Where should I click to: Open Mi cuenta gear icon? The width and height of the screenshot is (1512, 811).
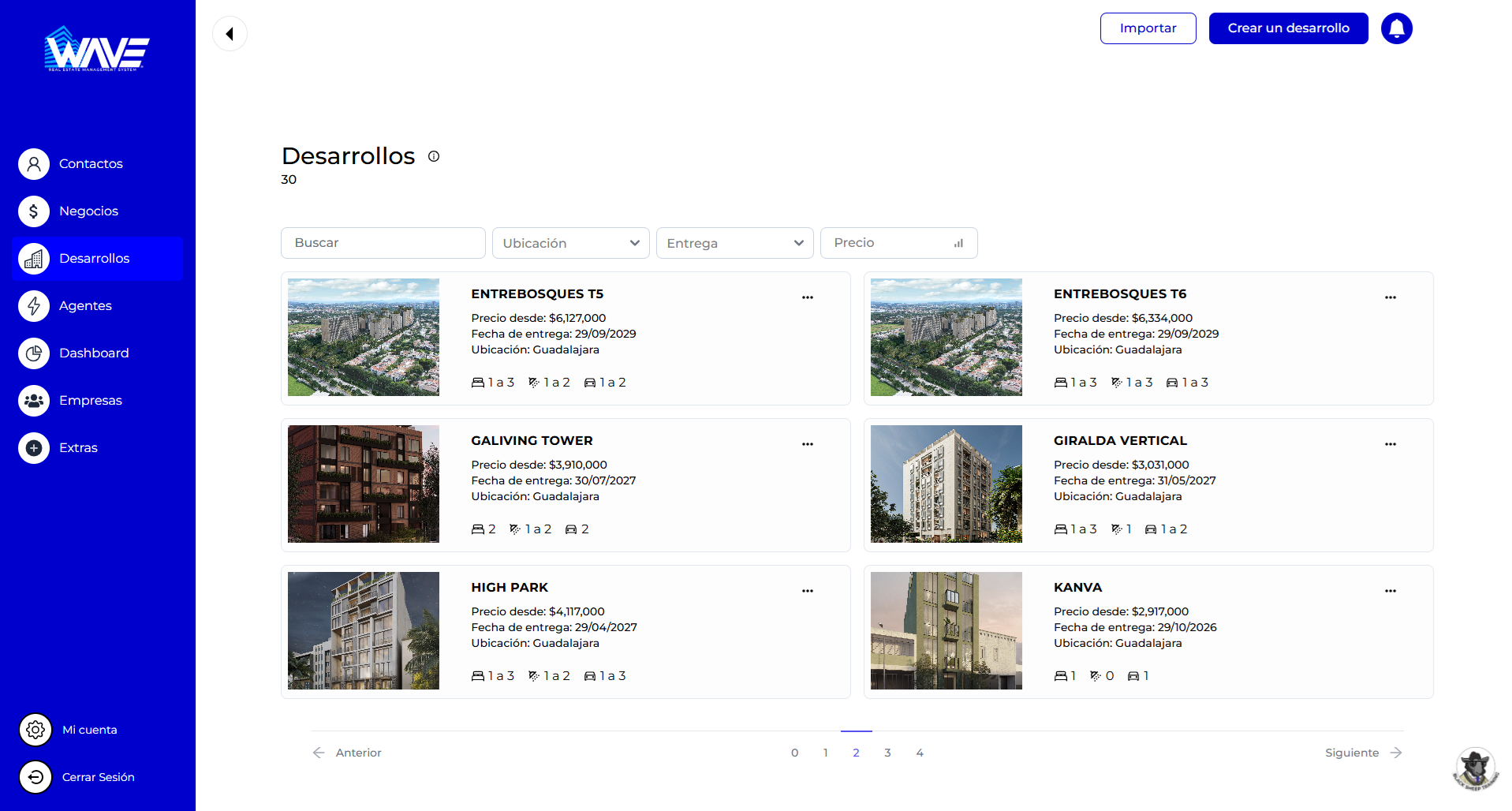point(35,730)
